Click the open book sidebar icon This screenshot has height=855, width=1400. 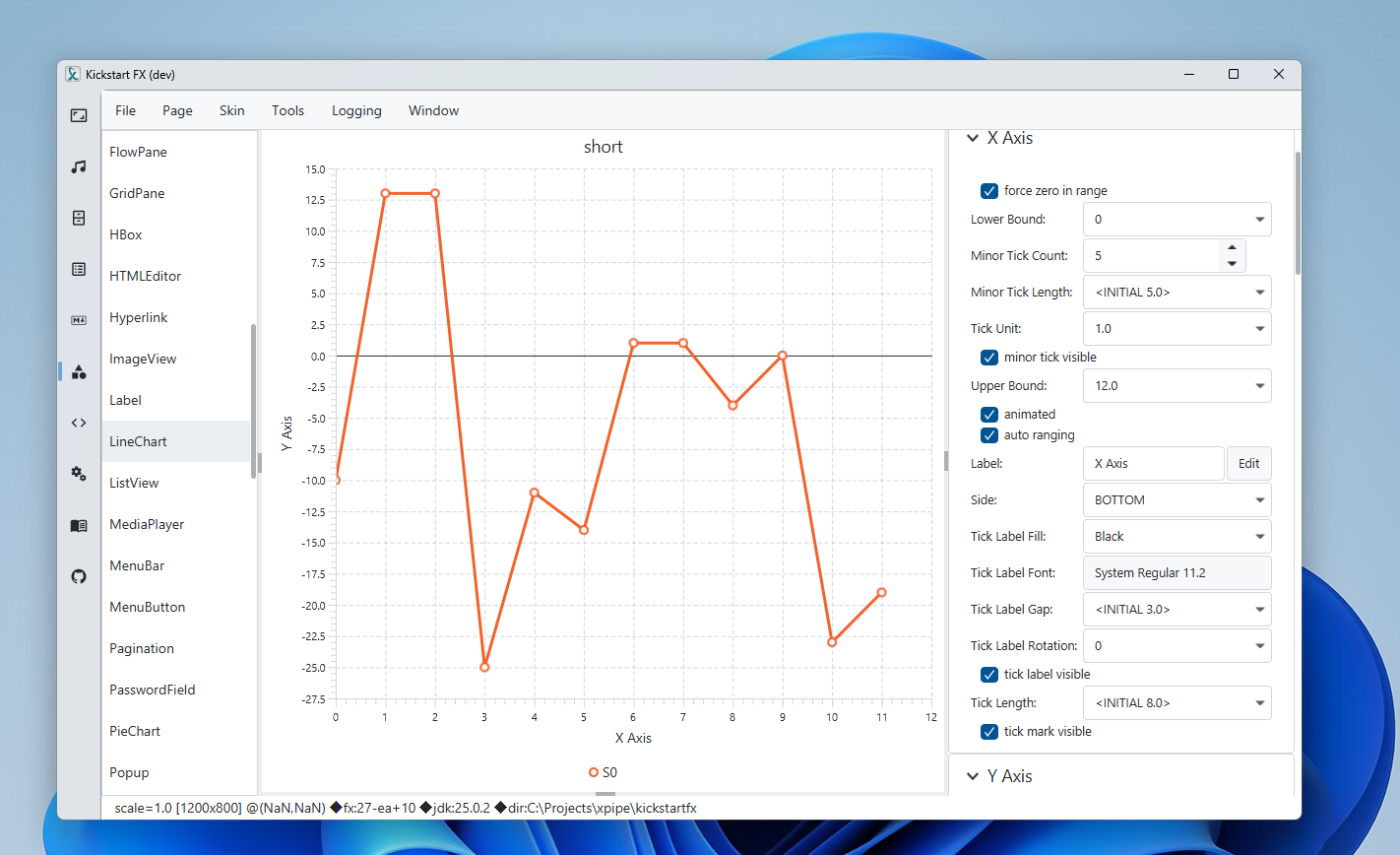coord(79,525)
